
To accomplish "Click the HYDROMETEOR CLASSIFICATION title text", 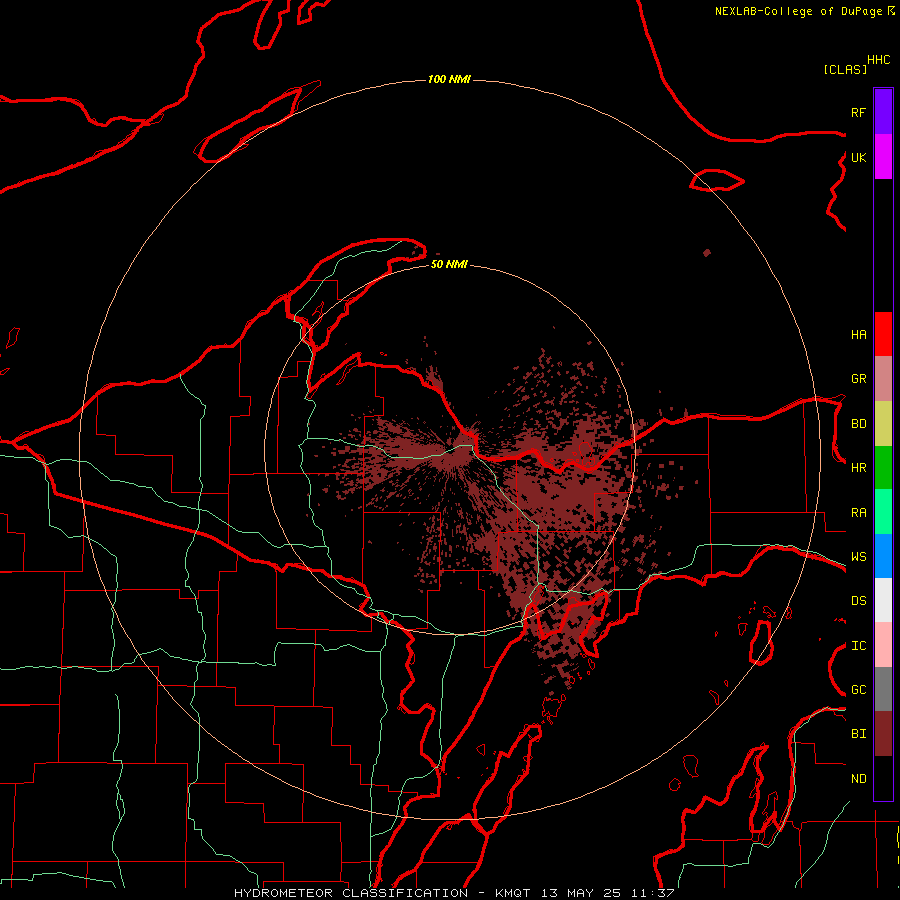I will [351, 893].
